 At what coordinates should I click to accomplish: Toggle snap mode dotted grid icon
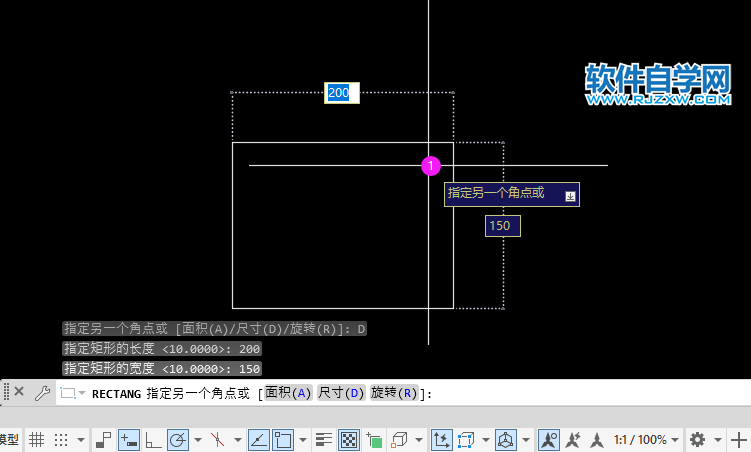(x=61, y=440)
